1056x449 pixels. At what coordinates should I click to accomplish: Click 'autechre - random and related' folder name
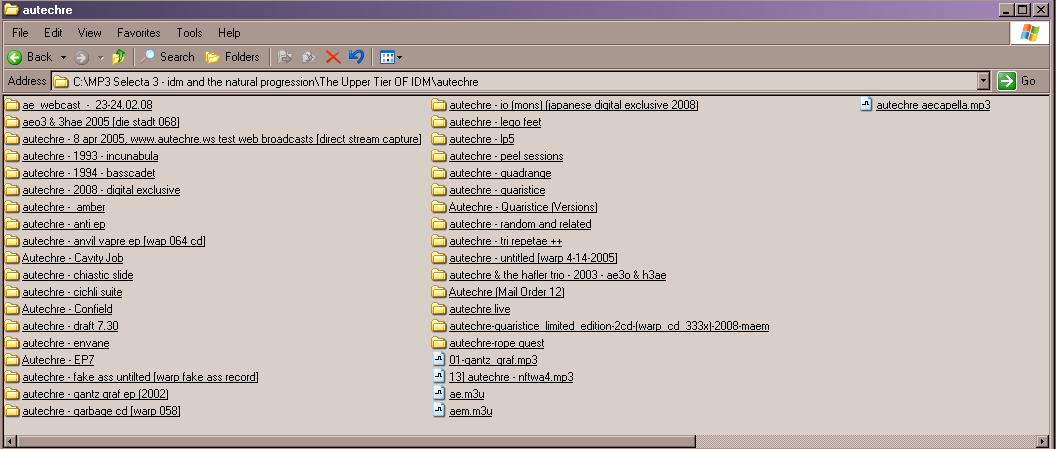click(520, 224)
